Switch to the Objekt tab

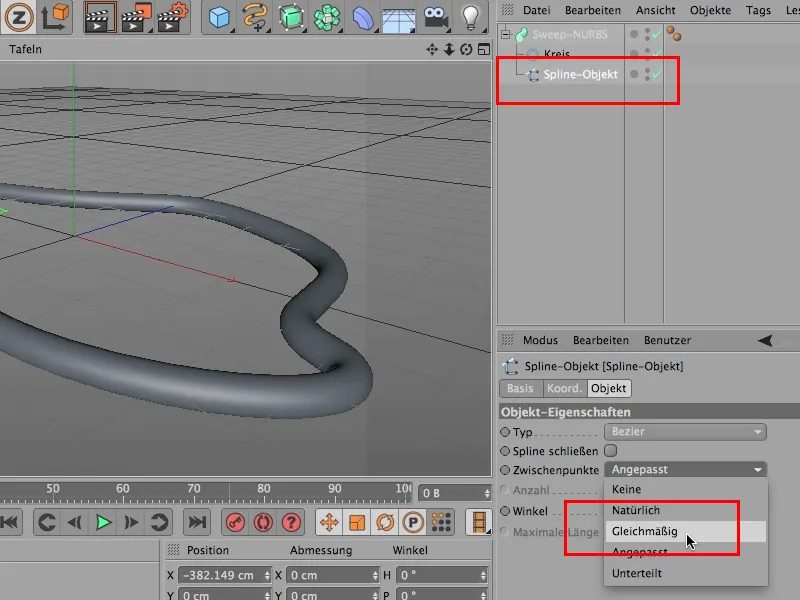609,388
